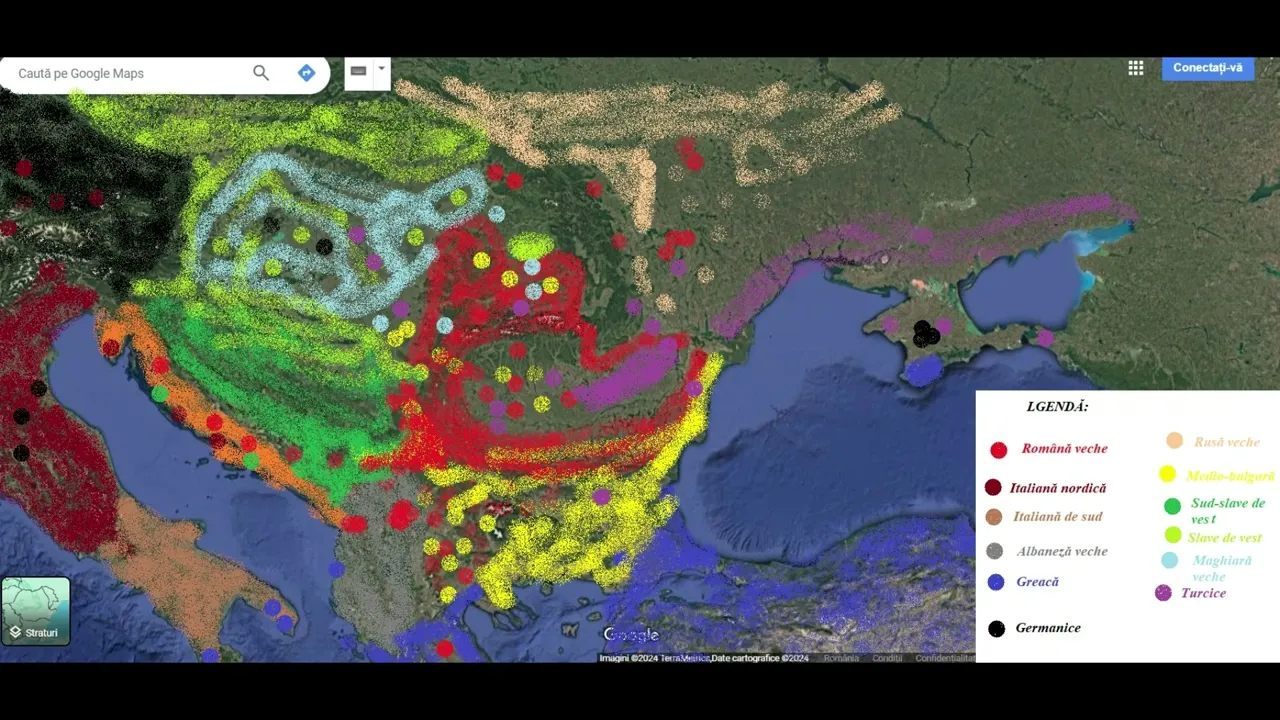Click the red Română veche legend dot
Image resolution: width=1280 pixels, height=720 pixels.
coord(998,450)
